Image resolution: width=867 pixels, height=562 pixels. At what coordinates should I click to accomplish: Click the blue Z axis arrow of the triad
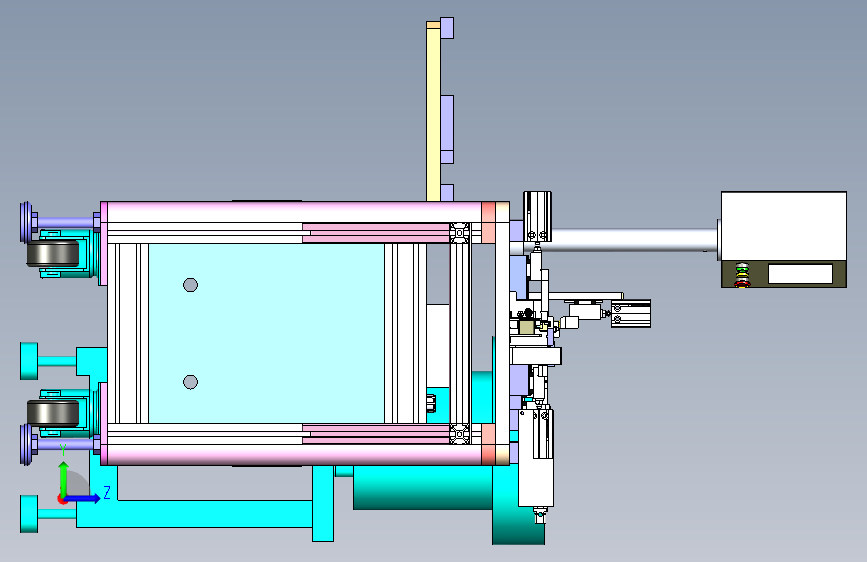click(x=84, y=498)
